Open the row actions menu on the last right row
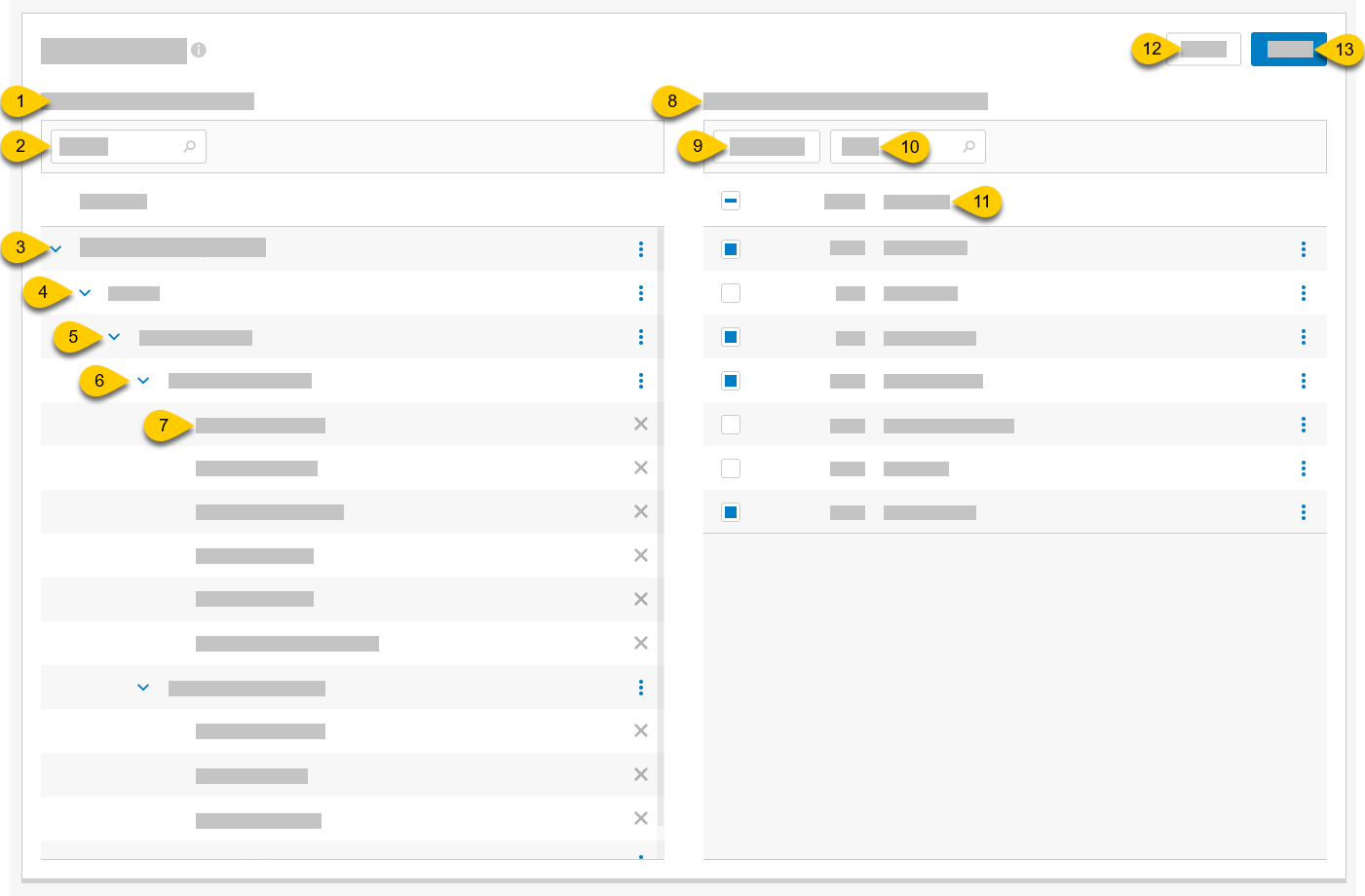1365x896 pixels. [x=1303, y=511]
